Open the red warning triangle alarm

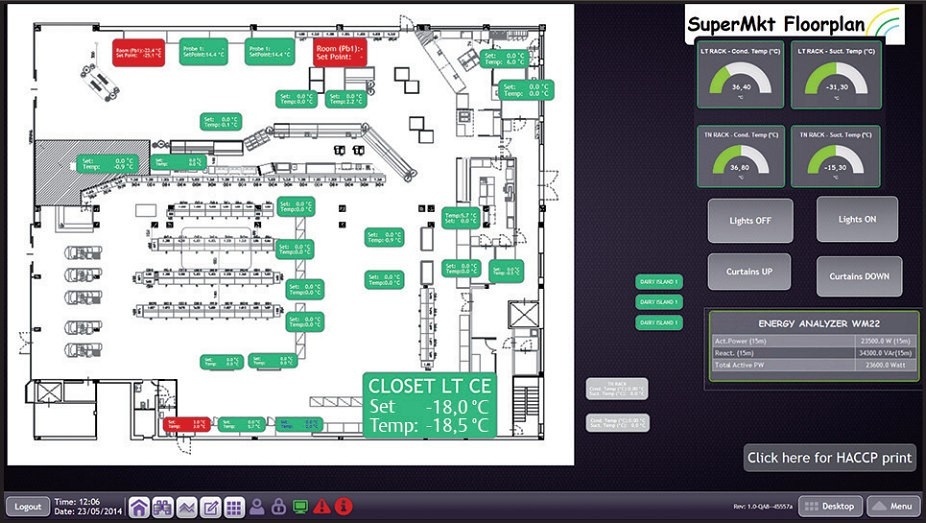click(322, 506)
